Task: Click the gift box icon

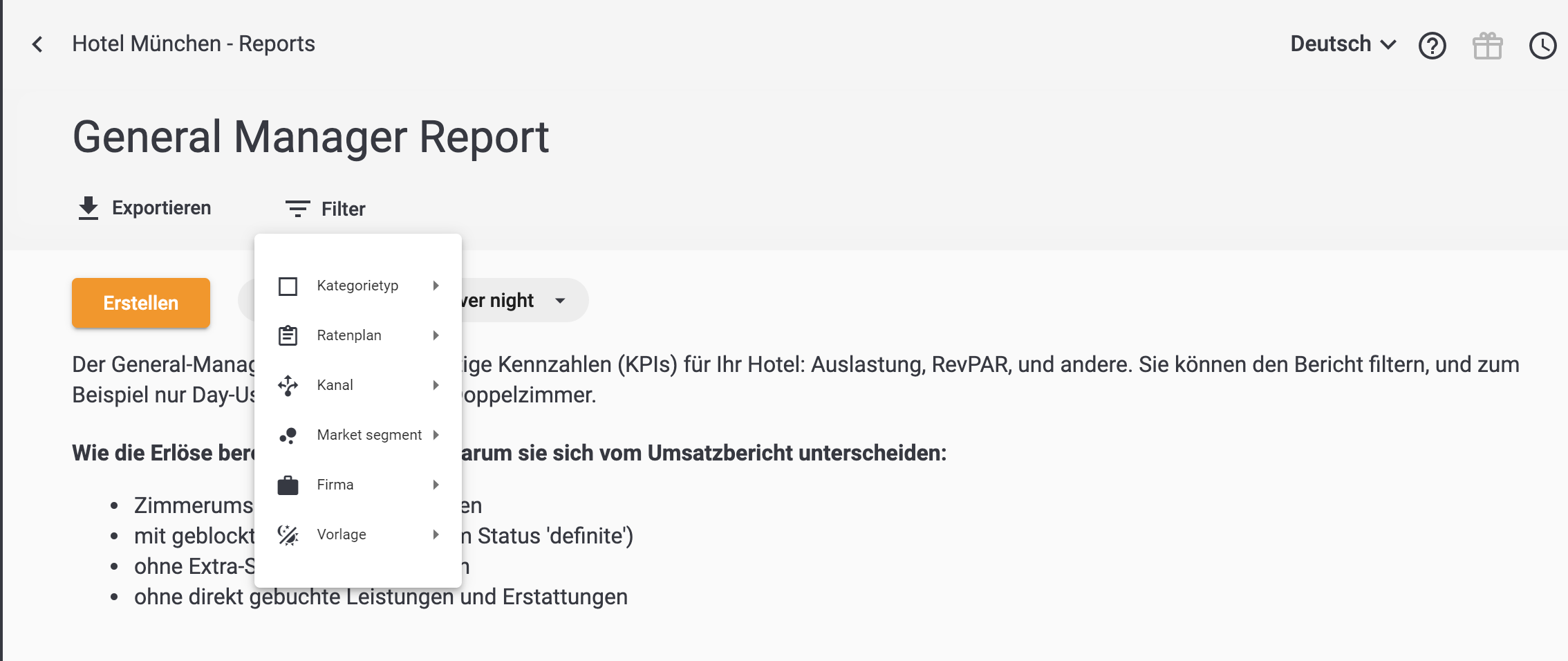Action: pyautogui.click(x=1487, y=46)
